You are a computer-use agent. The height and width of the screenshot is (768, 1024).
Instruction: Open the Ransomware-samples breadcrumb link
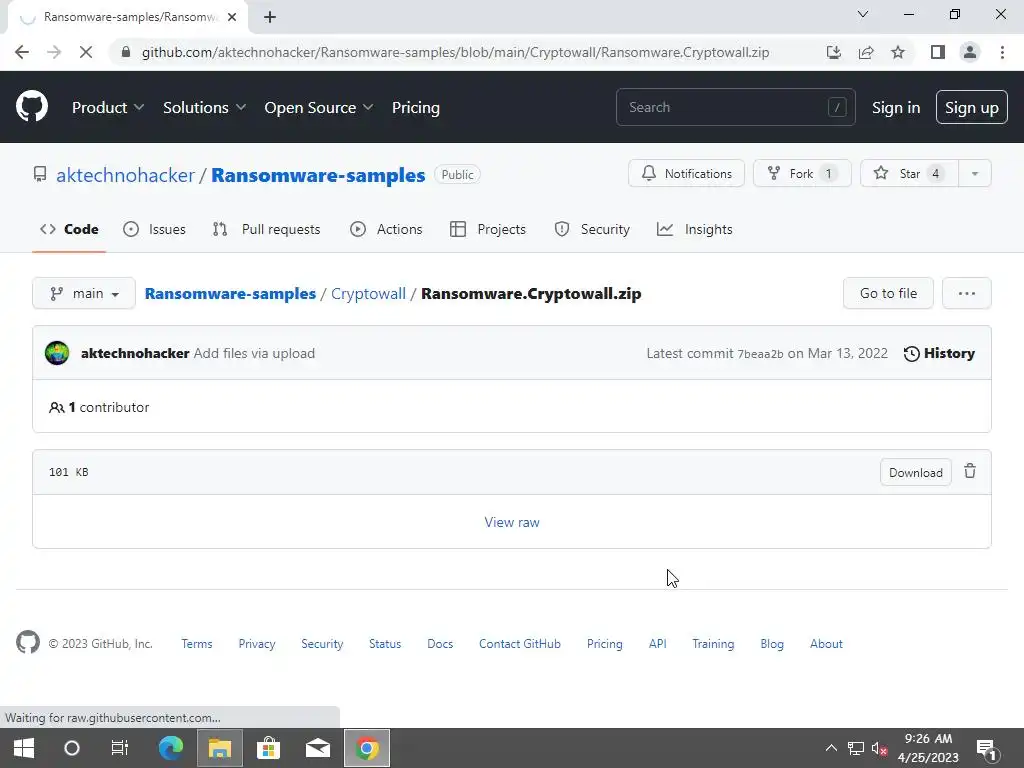click(x=230, y=293)
